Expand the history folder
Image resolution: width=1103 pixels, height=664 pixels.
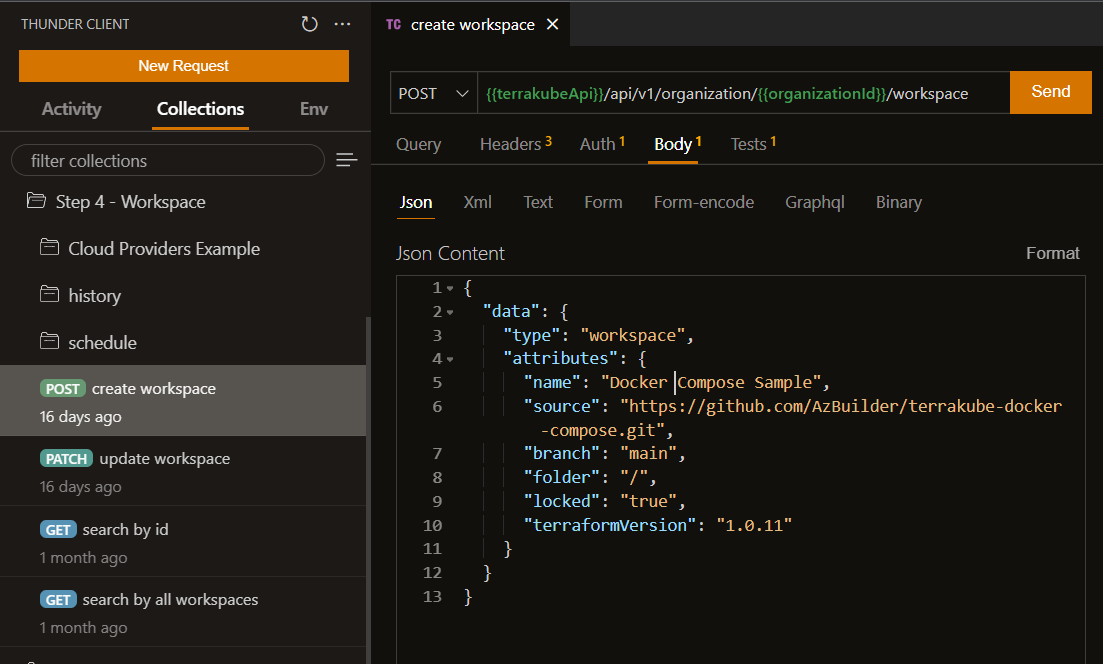tap(94, 296)
